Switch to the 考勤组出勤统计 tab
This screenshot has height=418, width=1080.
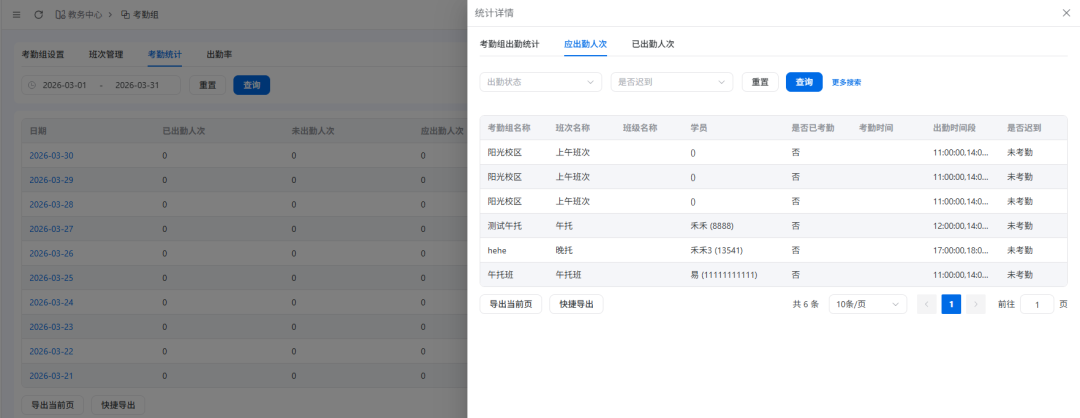510,44
